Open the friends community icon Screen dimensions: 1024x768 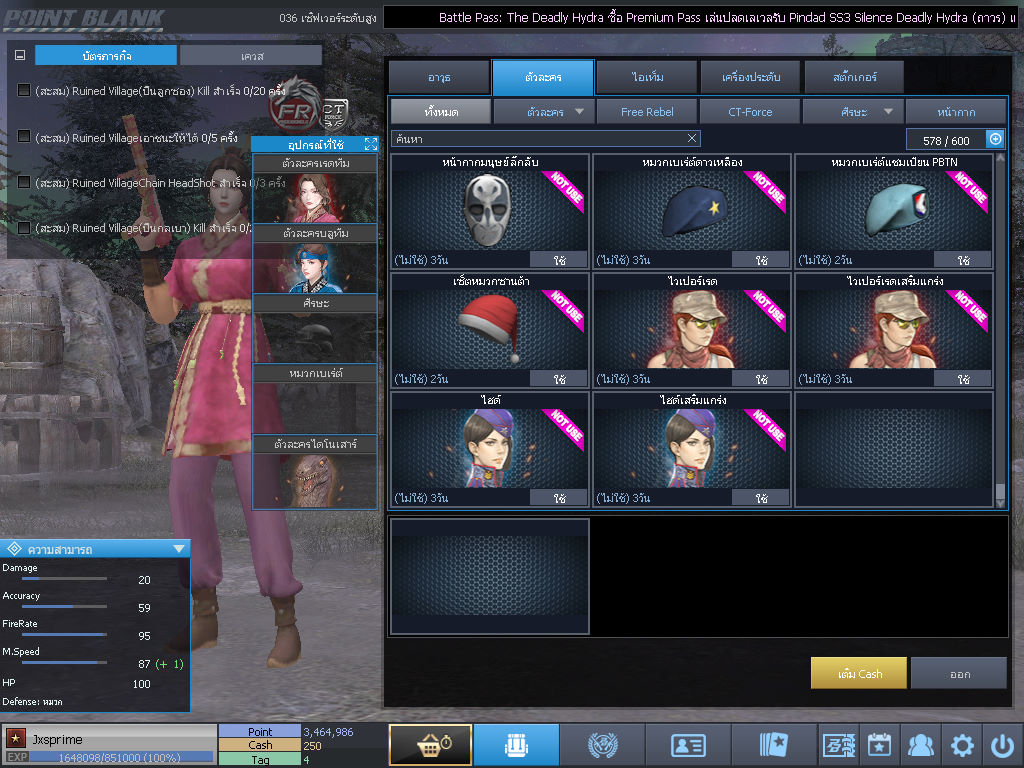coord(921,744)
